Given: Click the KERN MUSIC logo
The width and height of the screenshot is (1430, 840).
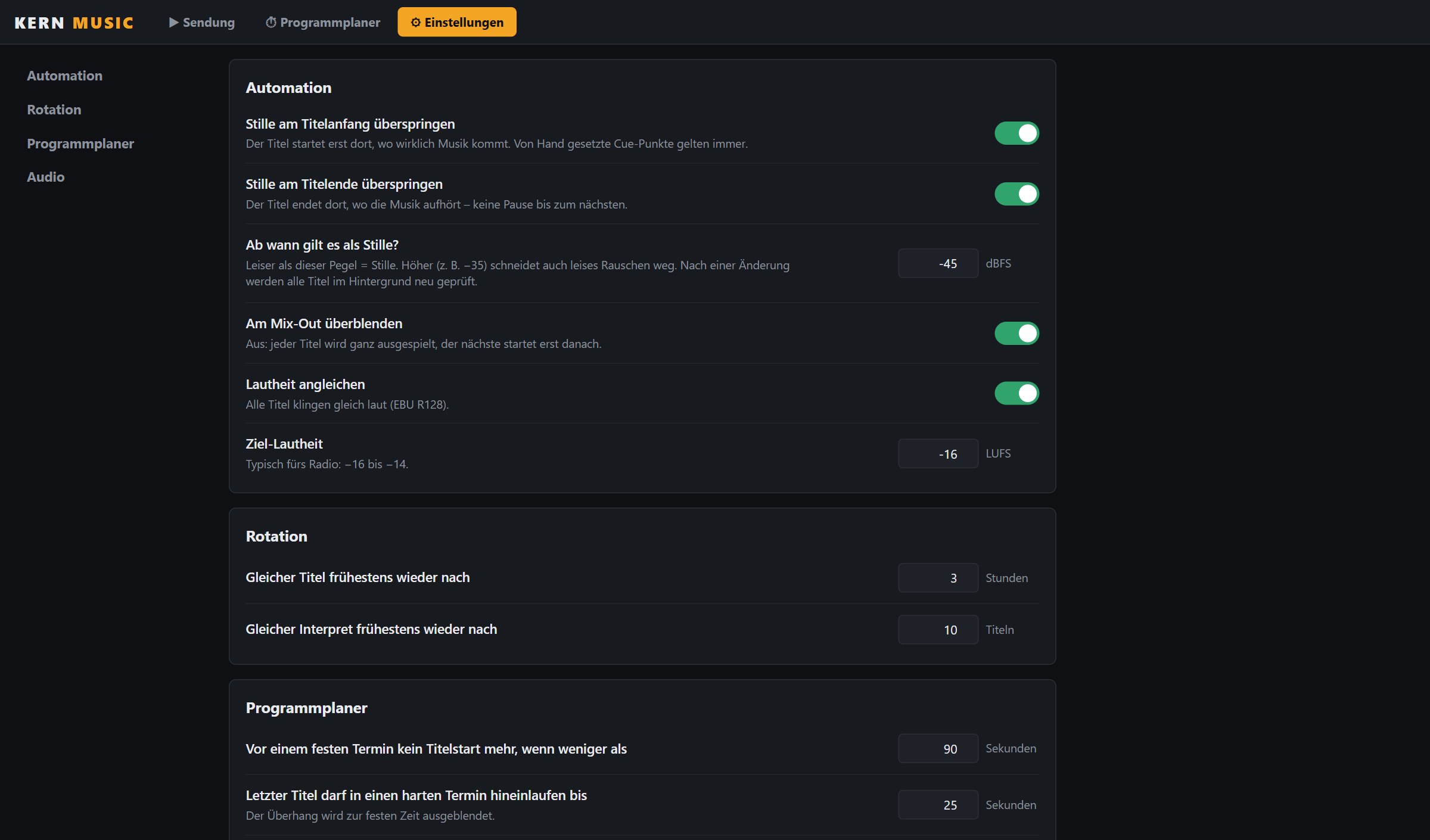Looking at the screenshot, I should [x=74, y=23].
